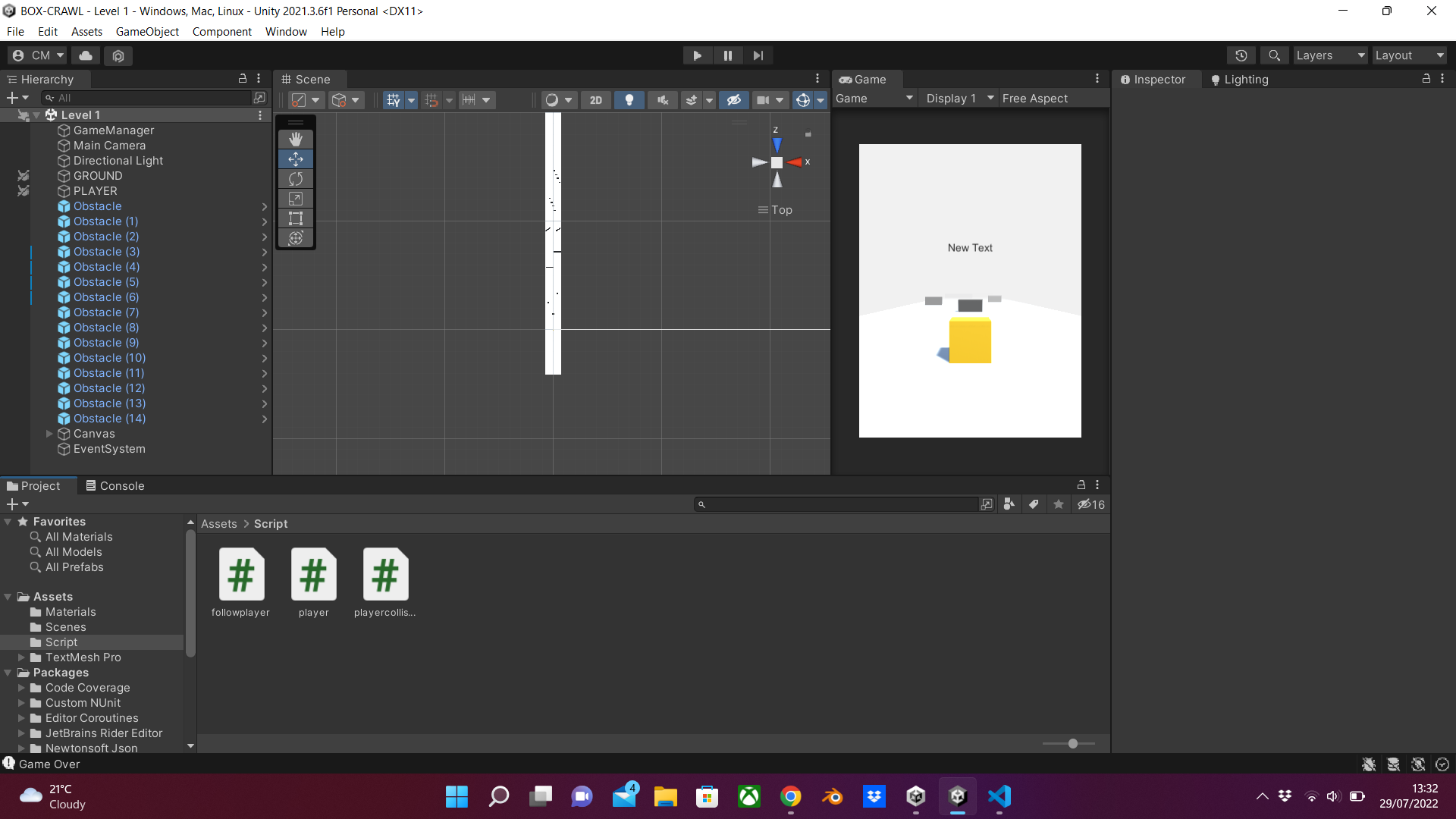This screenshot has width=1456, height=819.
Task: Select Obstacle (7) in the Hierarchy
Action: pos(105,312)
